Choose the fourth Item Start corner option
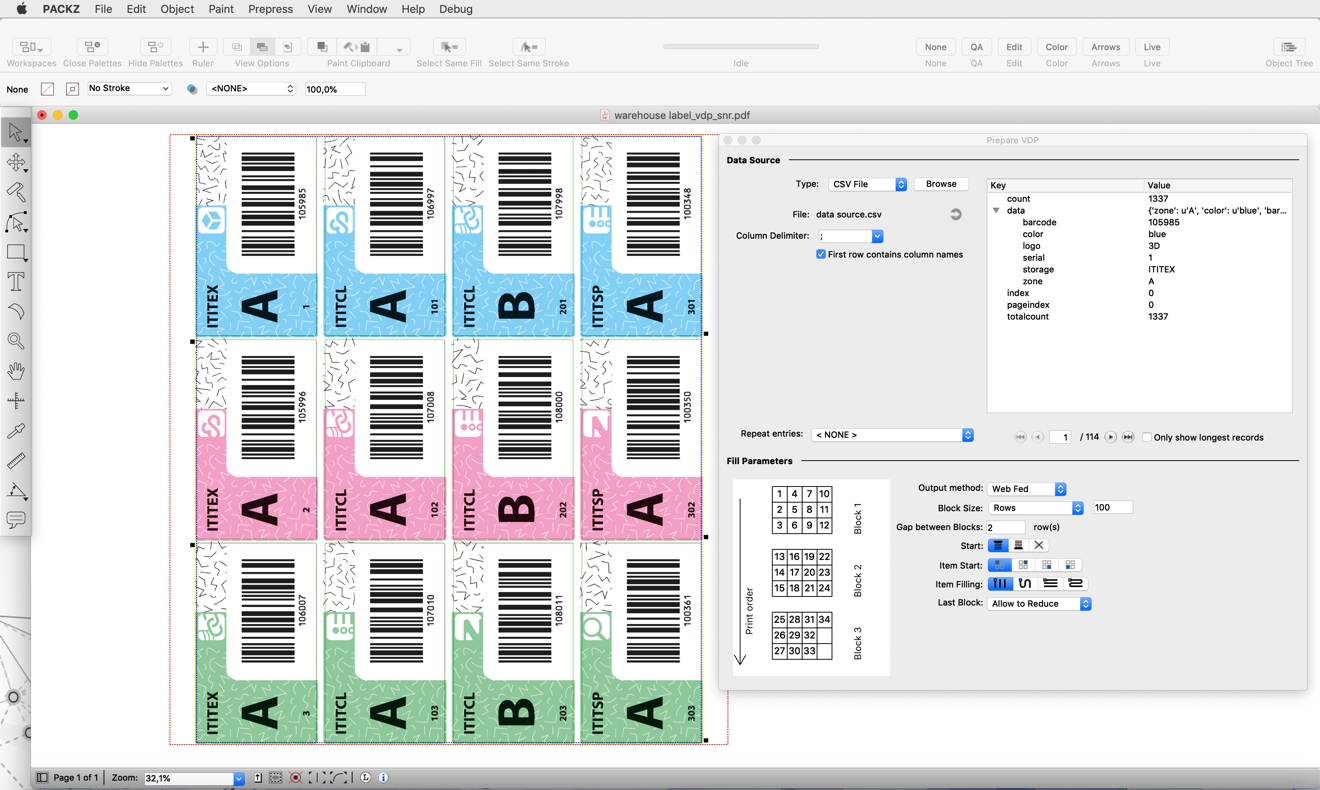The image size is (1320, 790). point(1070,565)
